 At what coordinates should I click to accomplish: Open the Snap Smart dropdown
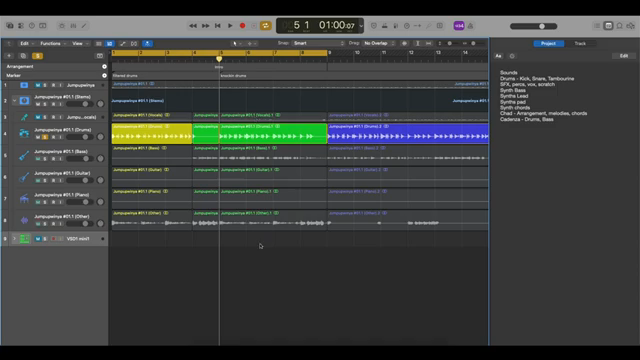pyautogui.click(x=318, y=43)
